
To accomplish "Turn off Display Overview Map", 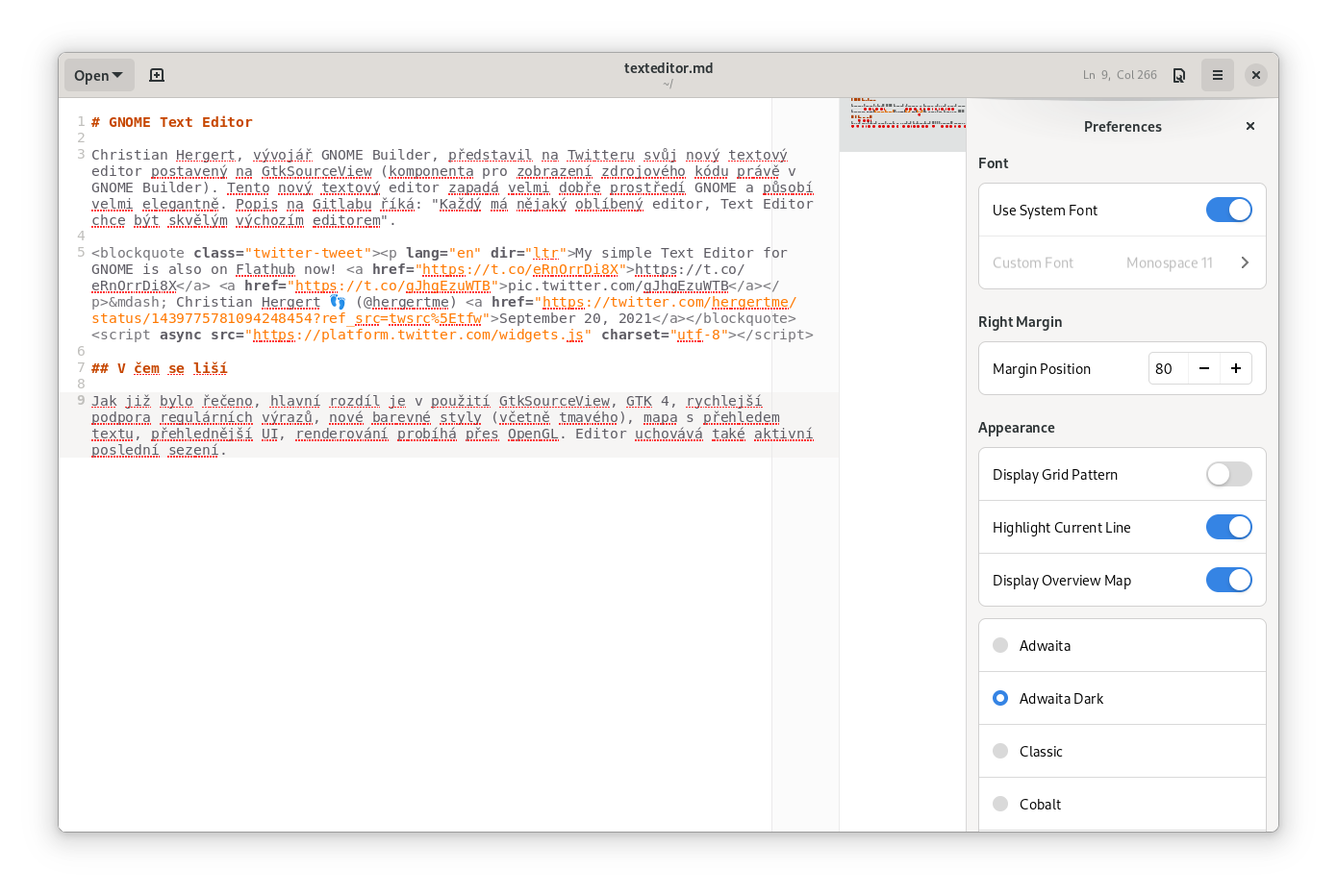I will point(1228,580).
